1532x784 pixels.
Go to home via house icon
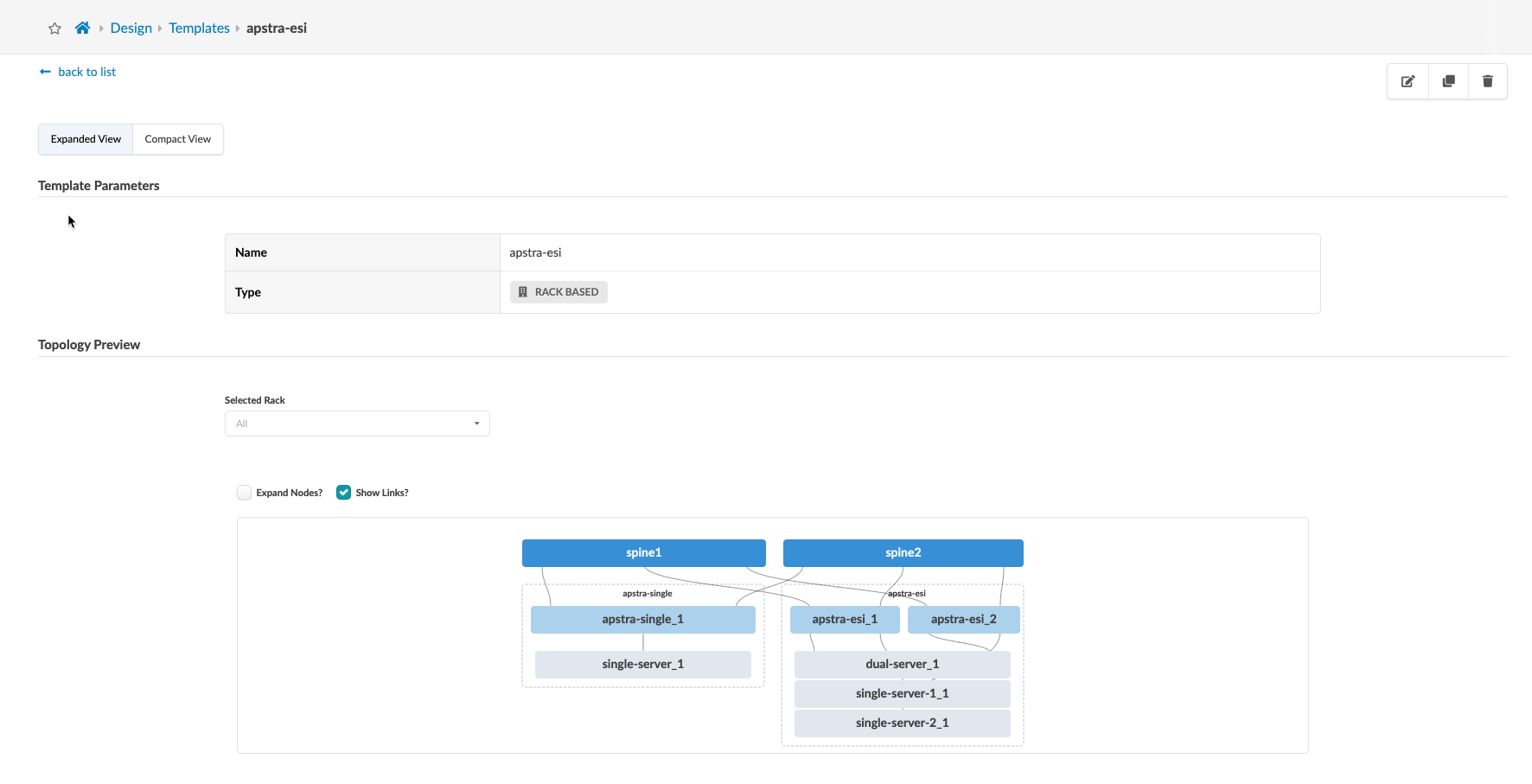tap(82, 28)
